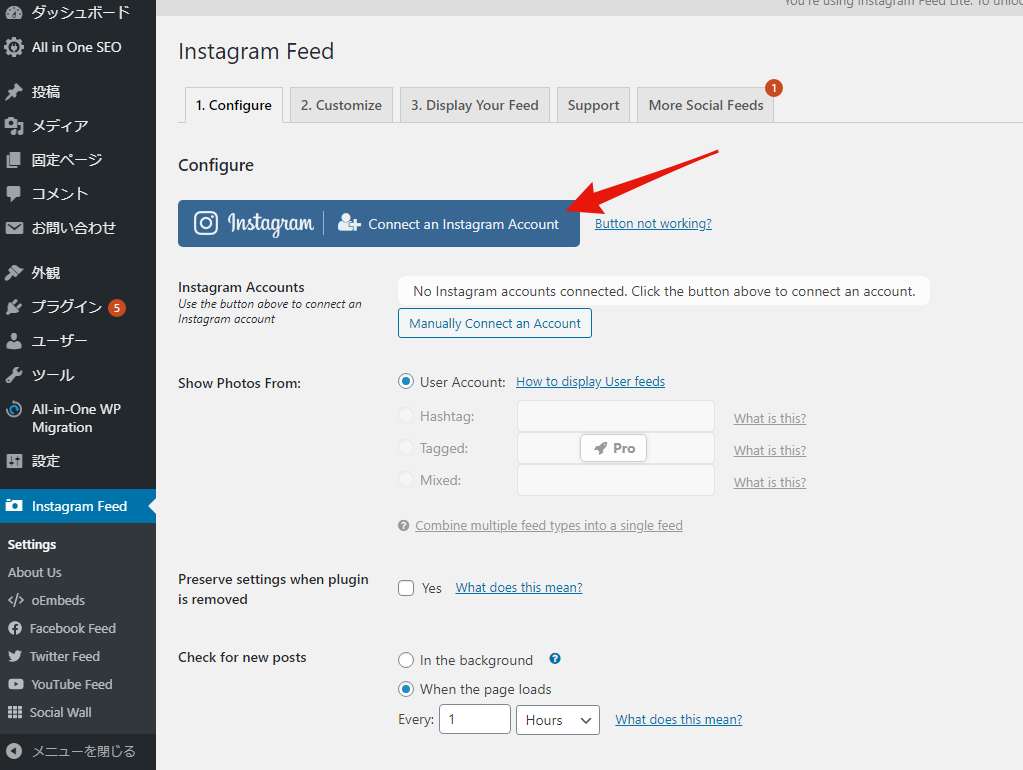Click Manually Connect an Account button
The height and width of the screenshot is (770, 1023).
pos(495,323)
